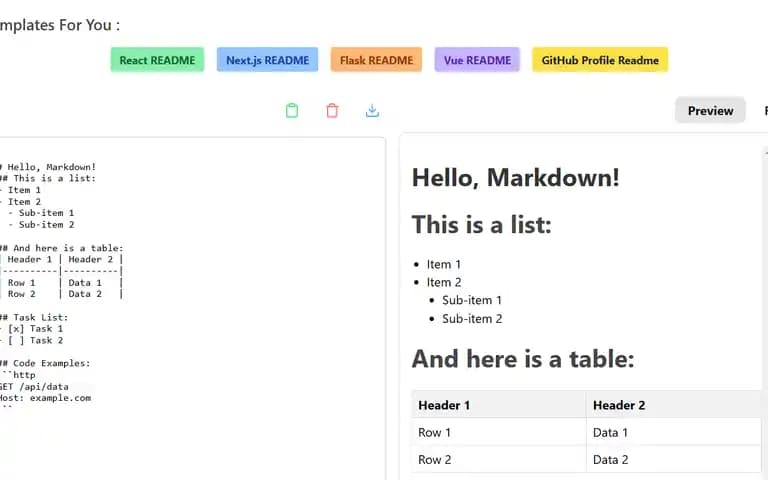The width and height of the screenshot is (768, 480).
Task: Click the 'Host: example.com' editor line
Action: pyautogui.click(x=45, y=398)
